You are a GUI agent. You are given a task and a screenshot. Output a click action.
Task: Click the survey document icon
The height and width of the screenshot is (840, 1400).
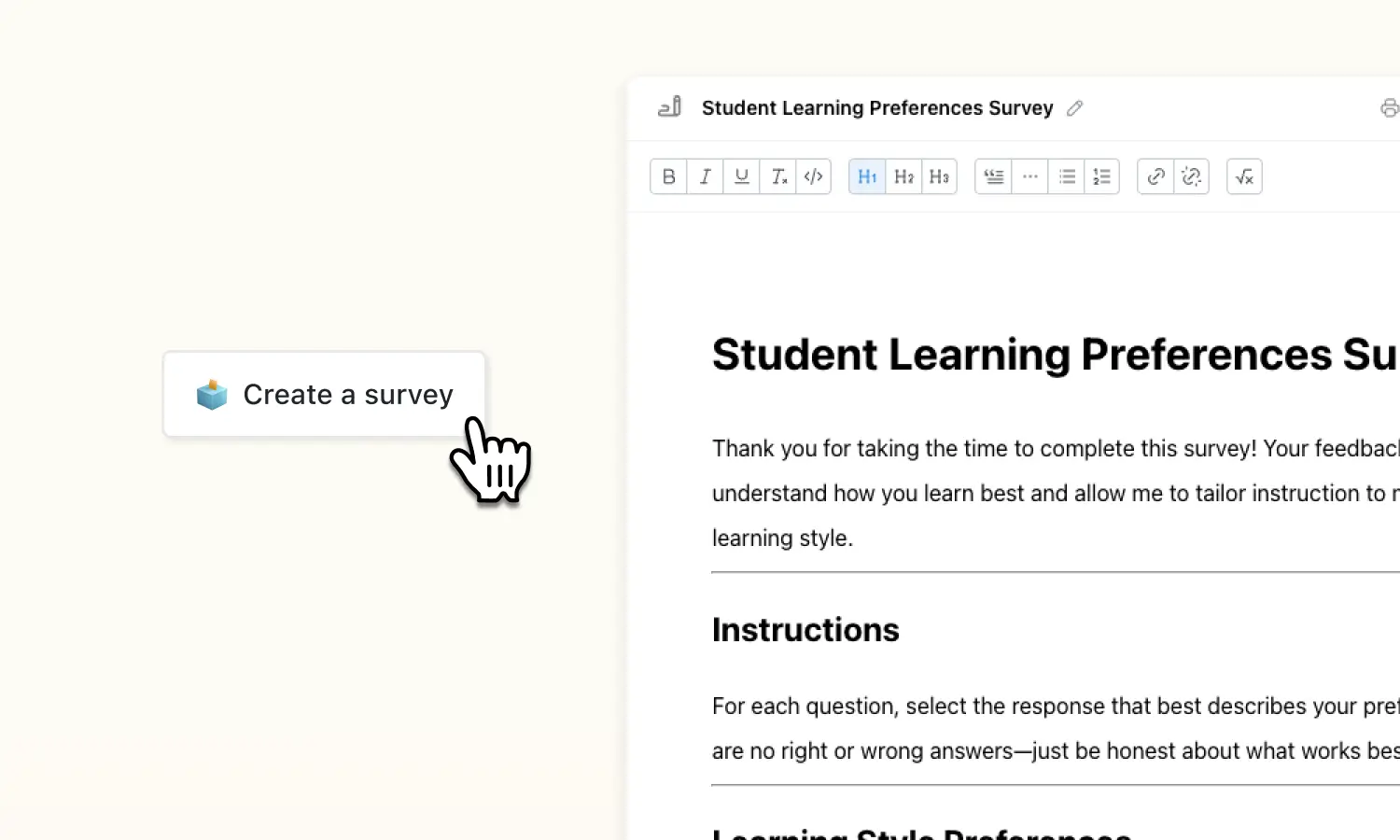coord(668,107)
